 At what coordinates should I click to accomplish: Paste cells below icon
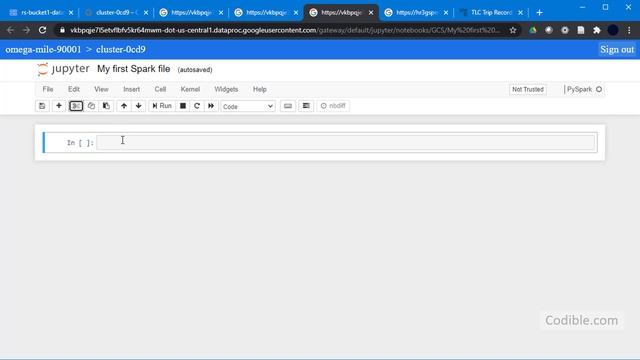tap(106, 106)
